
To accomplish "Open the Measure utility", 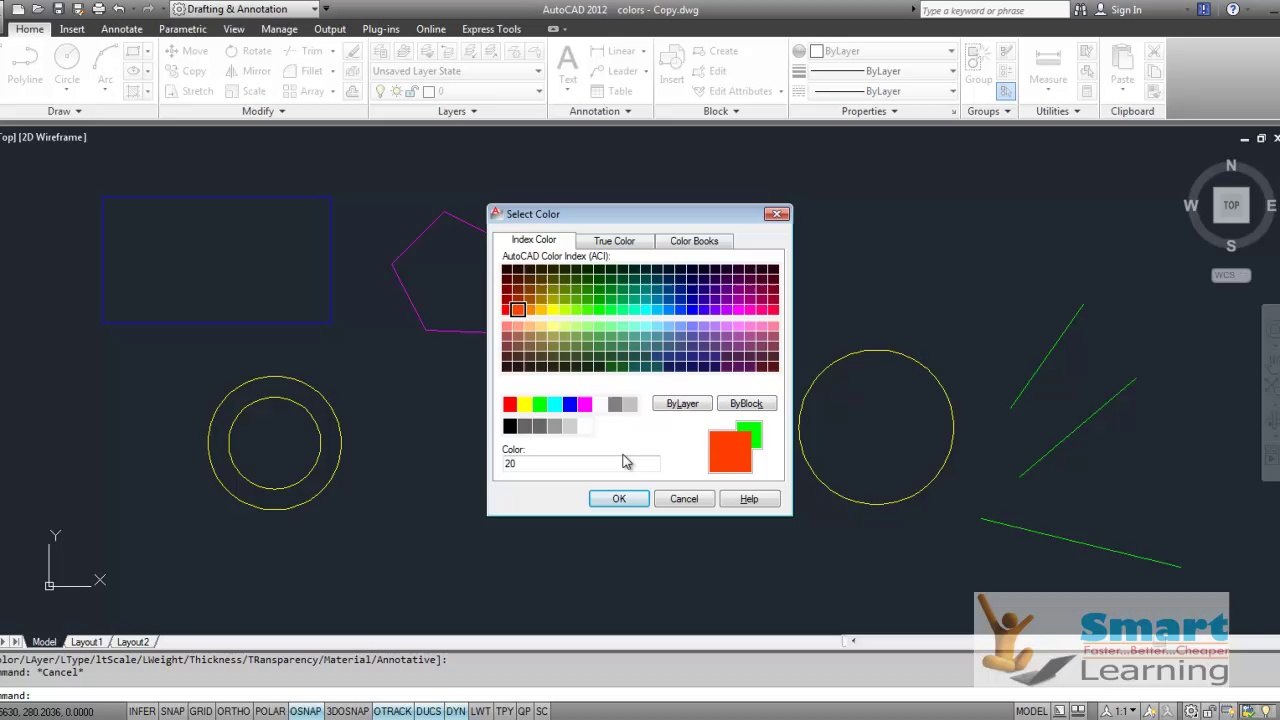I will [1048, 66].
